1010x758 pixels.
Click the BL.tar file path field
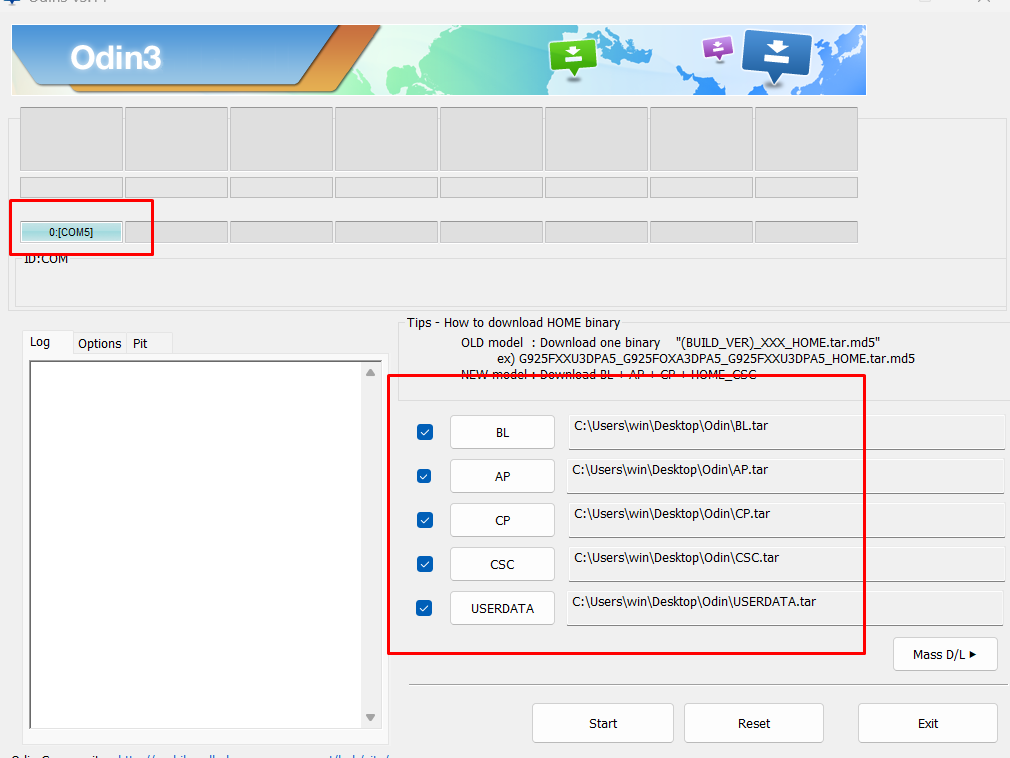(785, 432)
